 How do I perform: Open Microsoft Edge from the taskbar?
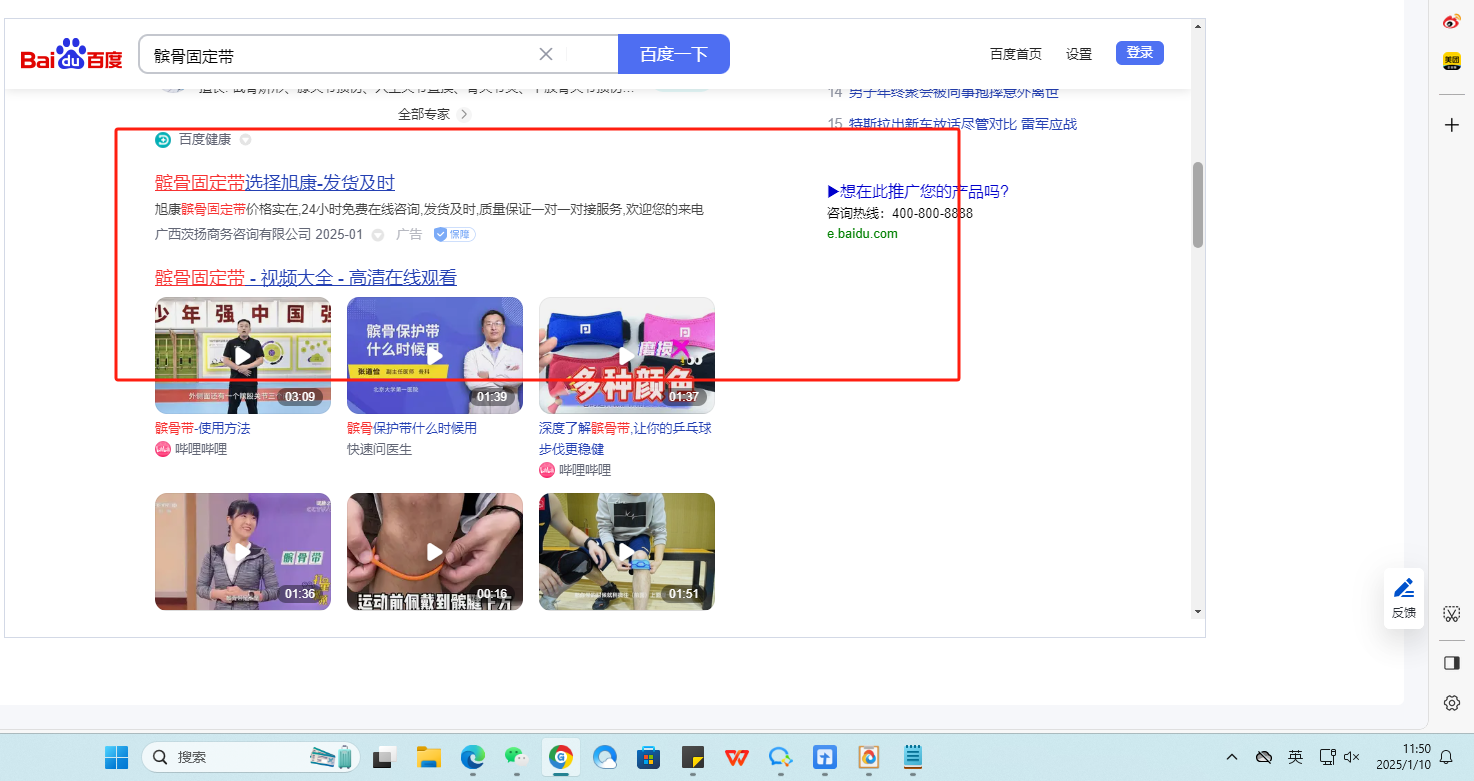(x=473, y=757)
